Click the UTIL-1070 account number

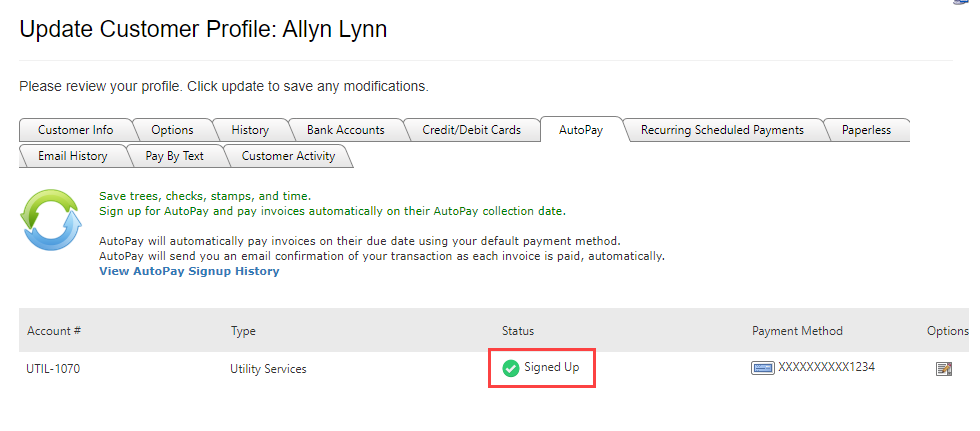[53, 369]
